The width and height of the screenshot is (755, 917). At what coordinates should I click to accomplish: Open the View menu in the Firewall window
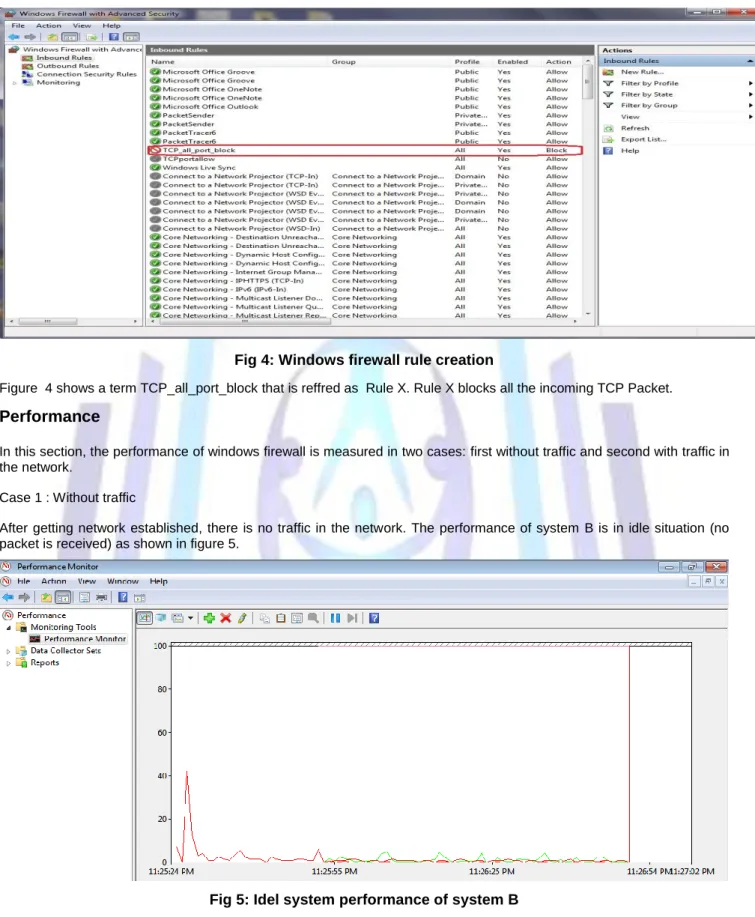(x=82, y=25)
